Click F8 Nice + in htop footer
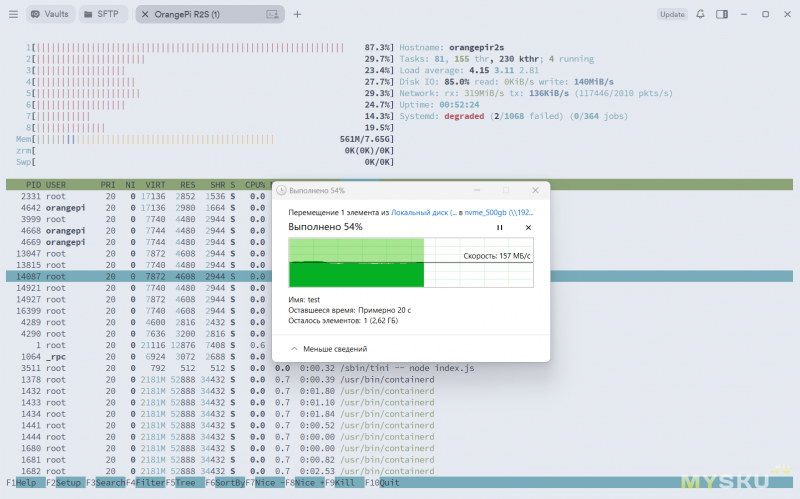 tap(305, 483)
